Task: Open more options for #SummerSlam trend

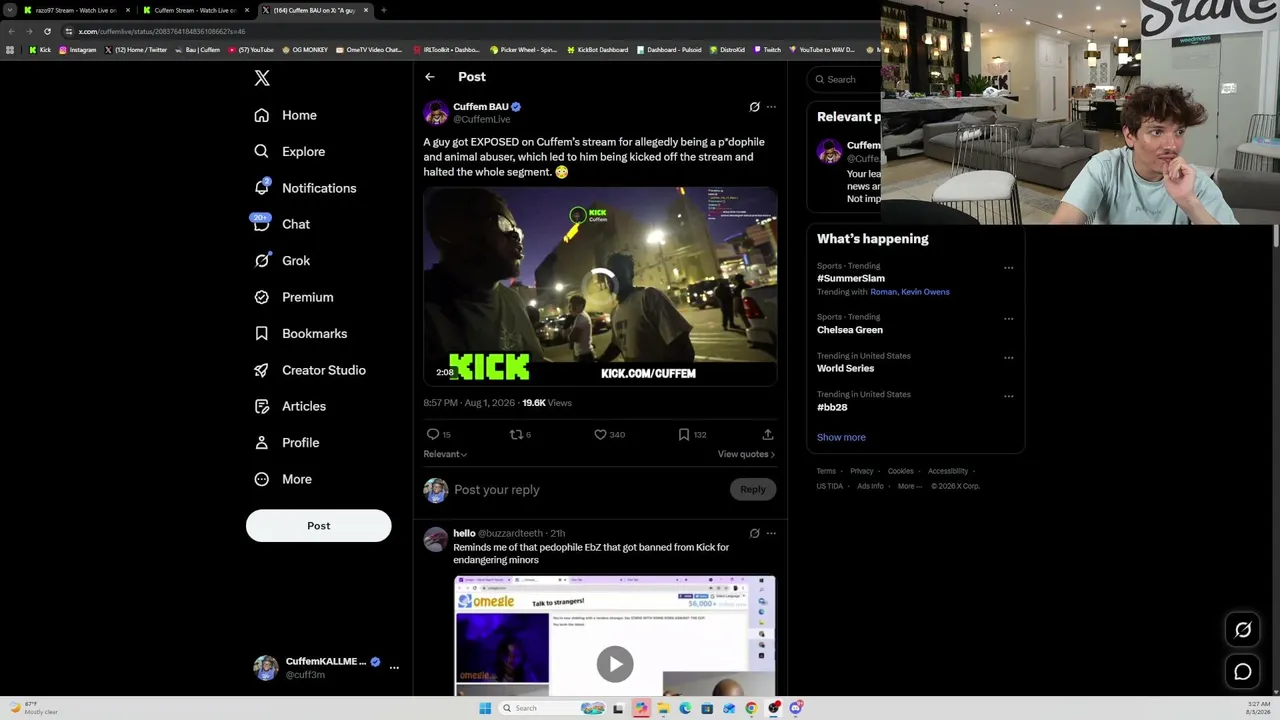Action: tap(1008, 268)
